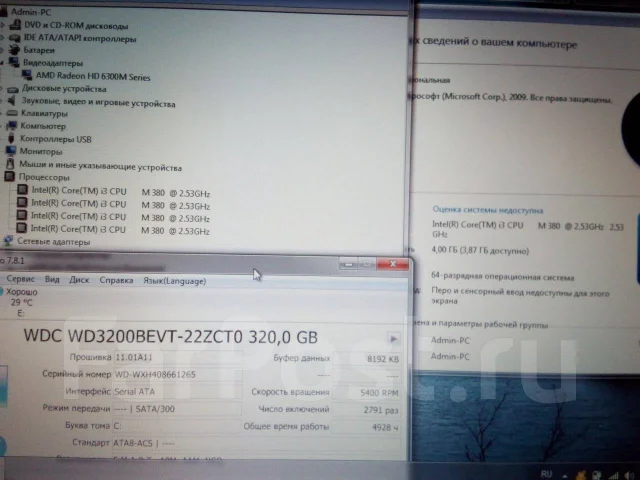The image size is (640, 480).
Task: Click the Звуковые, видео и игровые устройства icon
Action: (x=12, y=100)
